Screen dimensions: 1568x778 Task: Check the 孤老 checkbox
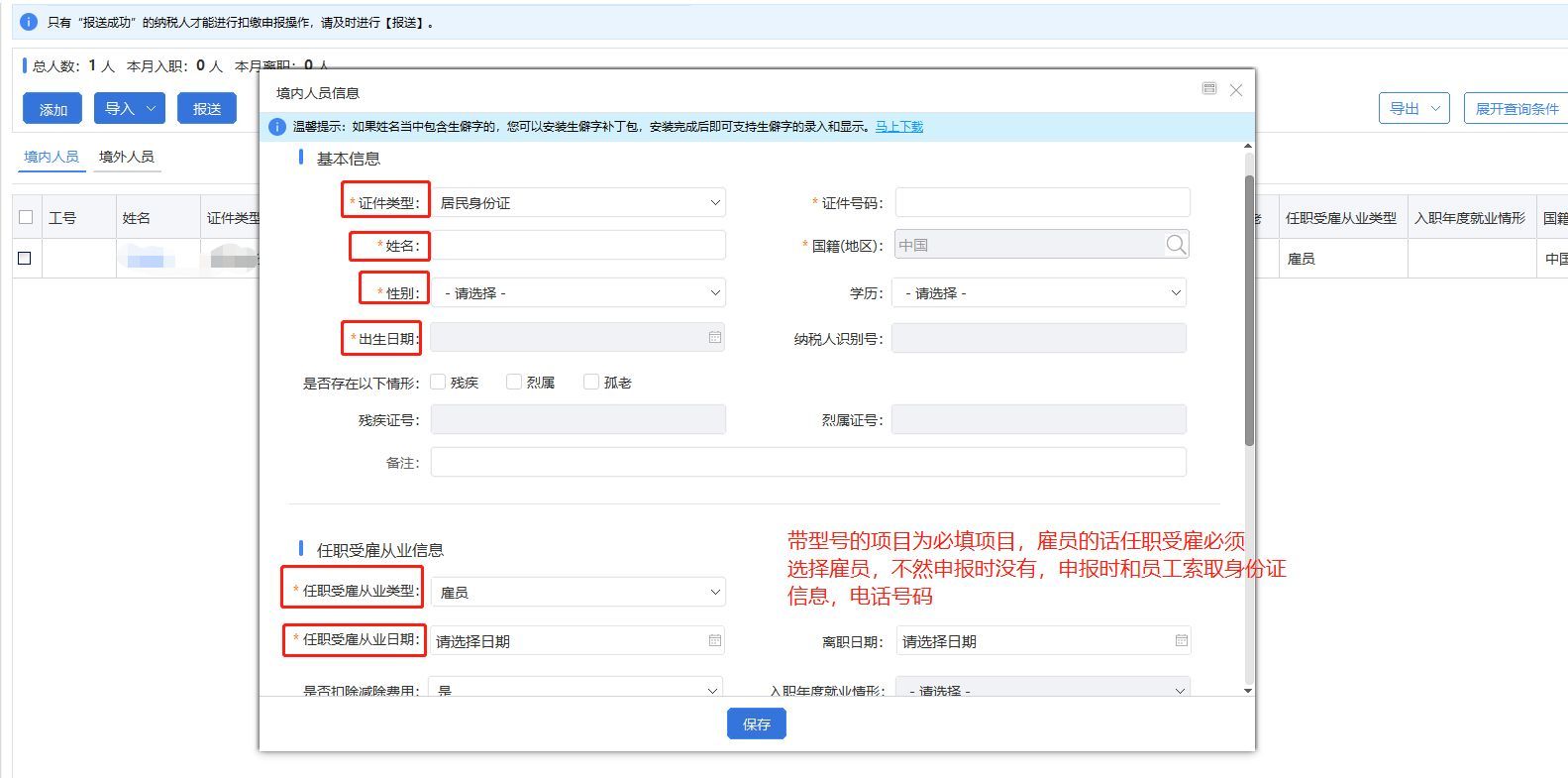click(591, 383)
